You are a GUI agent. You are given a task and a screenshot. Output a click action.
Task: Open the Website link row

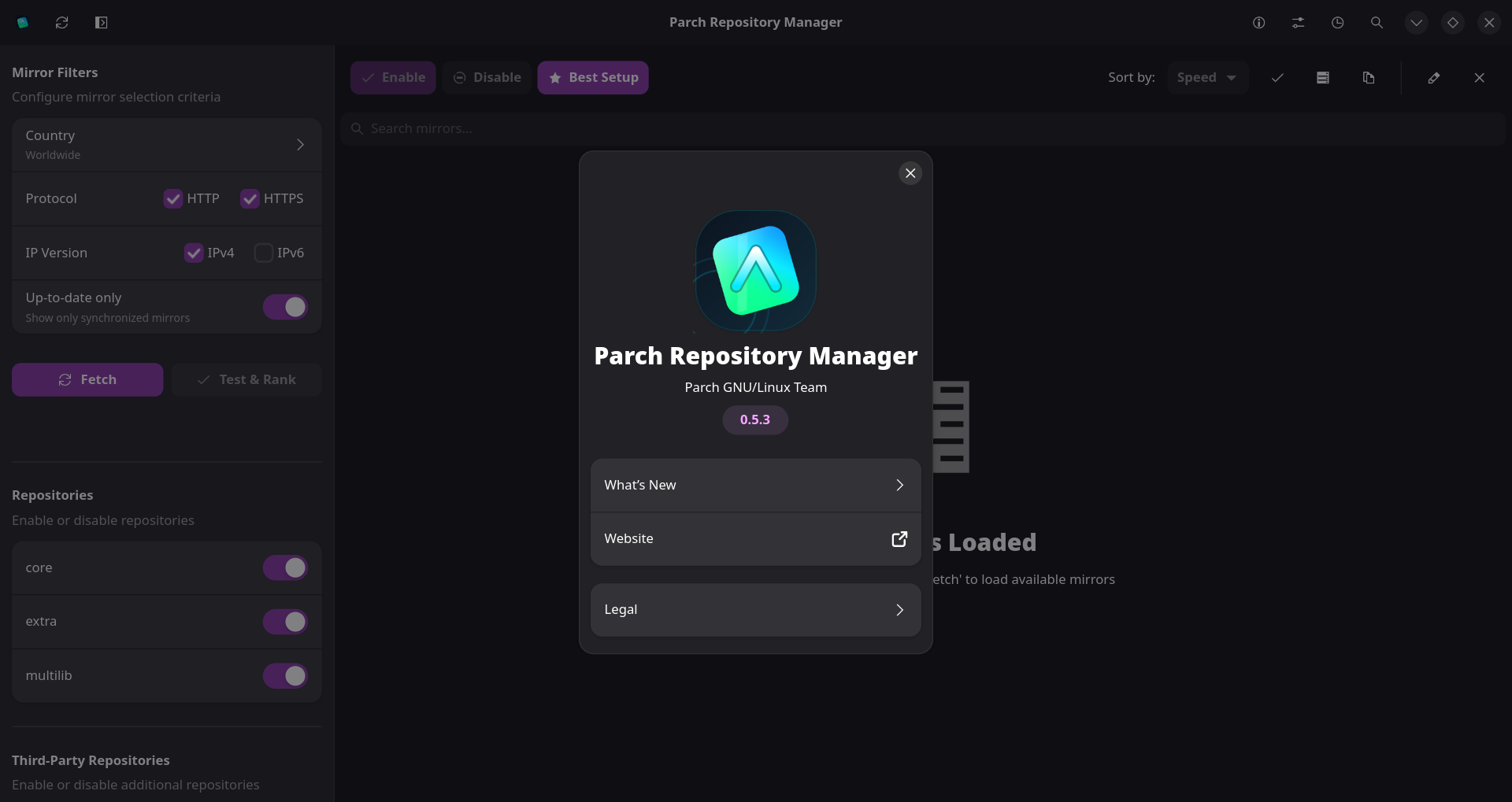[756, 539]
